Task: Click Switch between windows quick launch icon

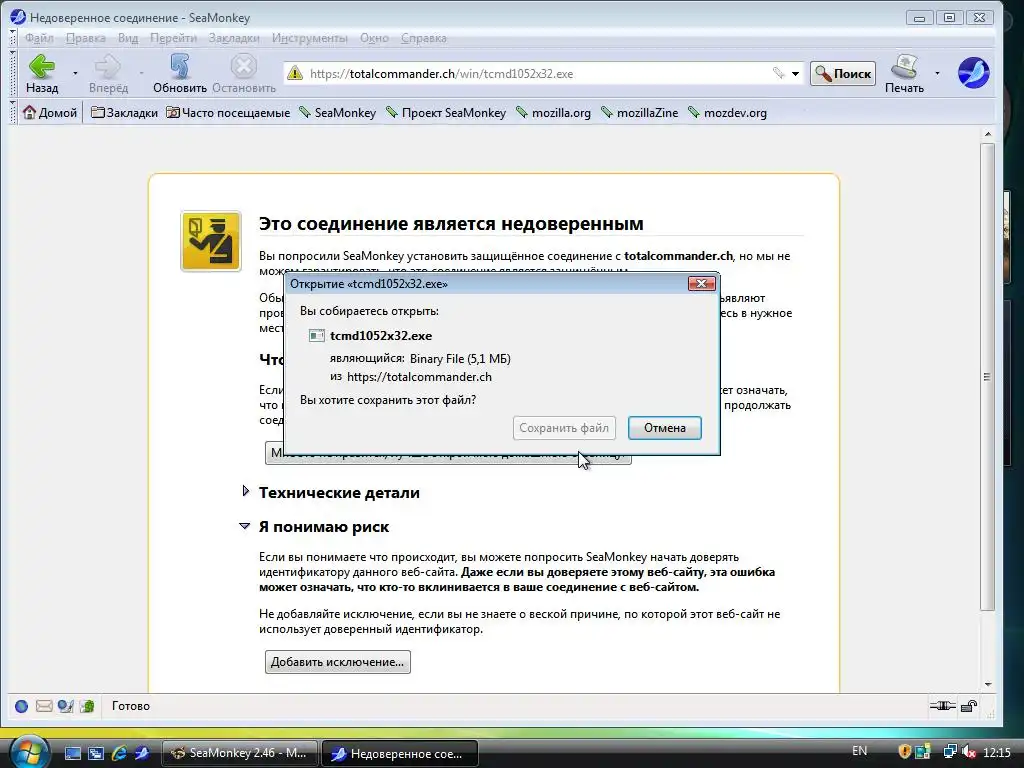Action: (x=96, y=753)
